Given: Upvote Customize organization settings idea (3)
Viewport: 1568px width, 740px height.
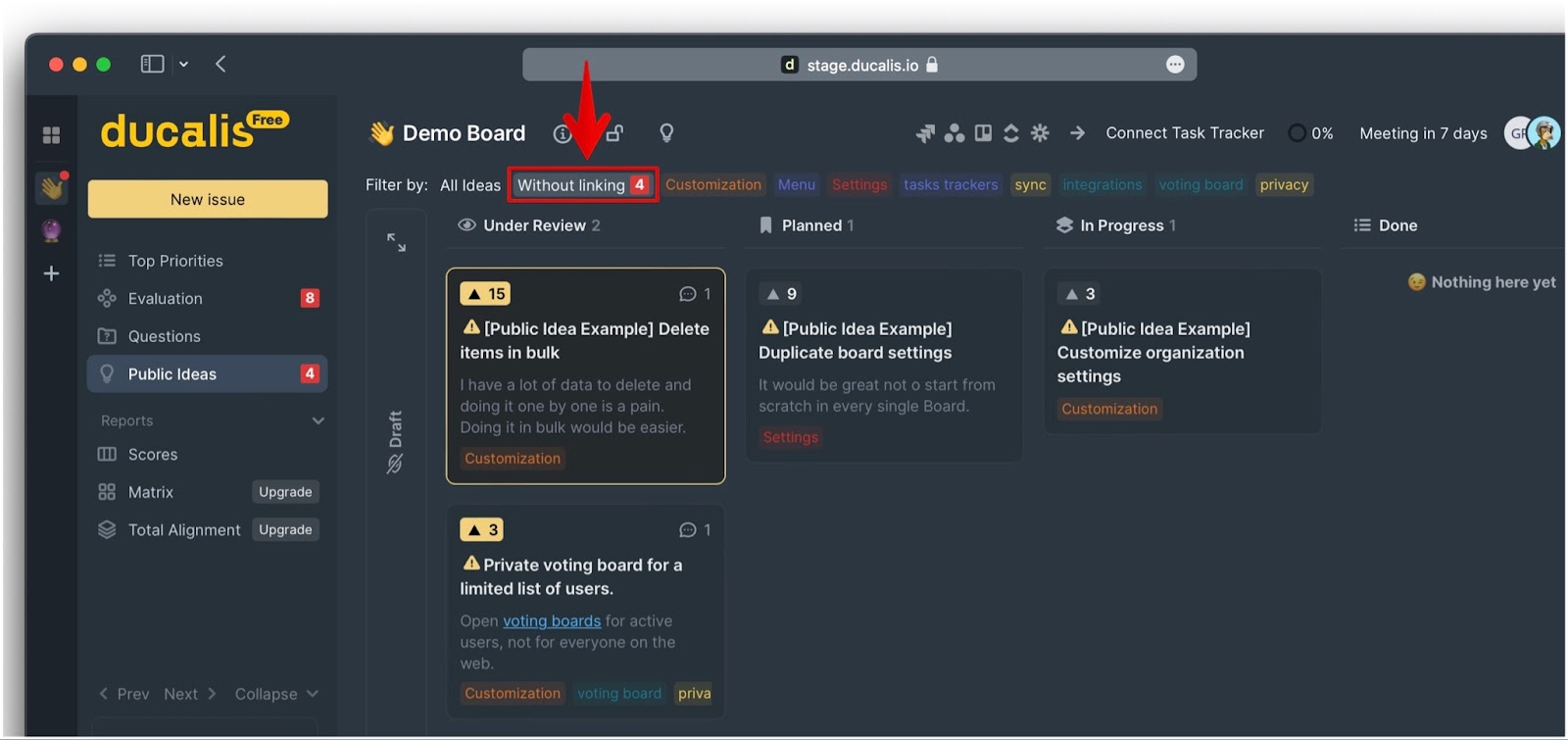Looking at the screenshot, I should point(1079,294).
